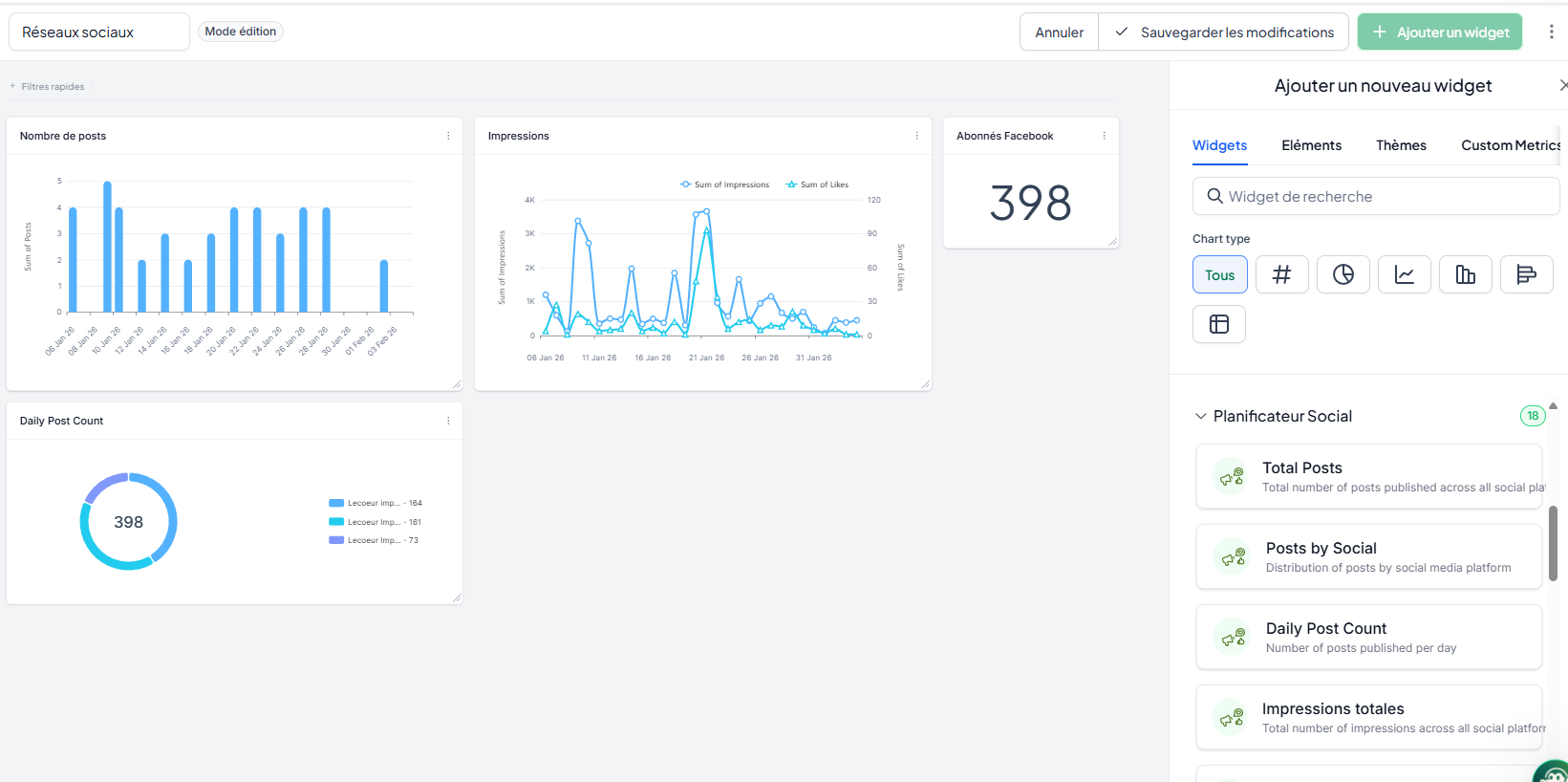Screen dimensions: 1568x782
Task: Switch to the Widgets tab
Action: tap(1219, 145)
